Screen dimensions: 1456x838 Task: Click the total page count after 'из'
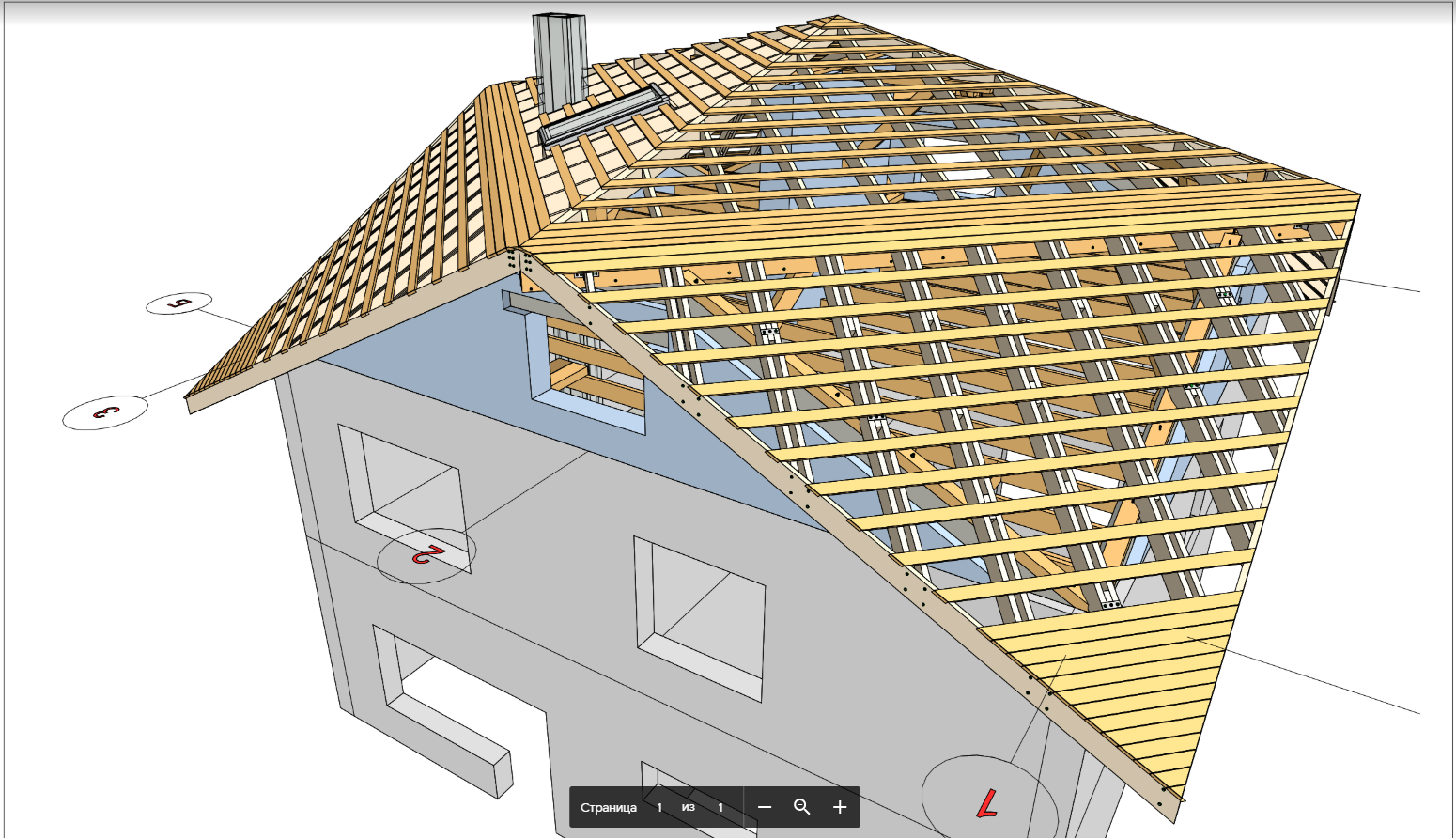point(720,808)
